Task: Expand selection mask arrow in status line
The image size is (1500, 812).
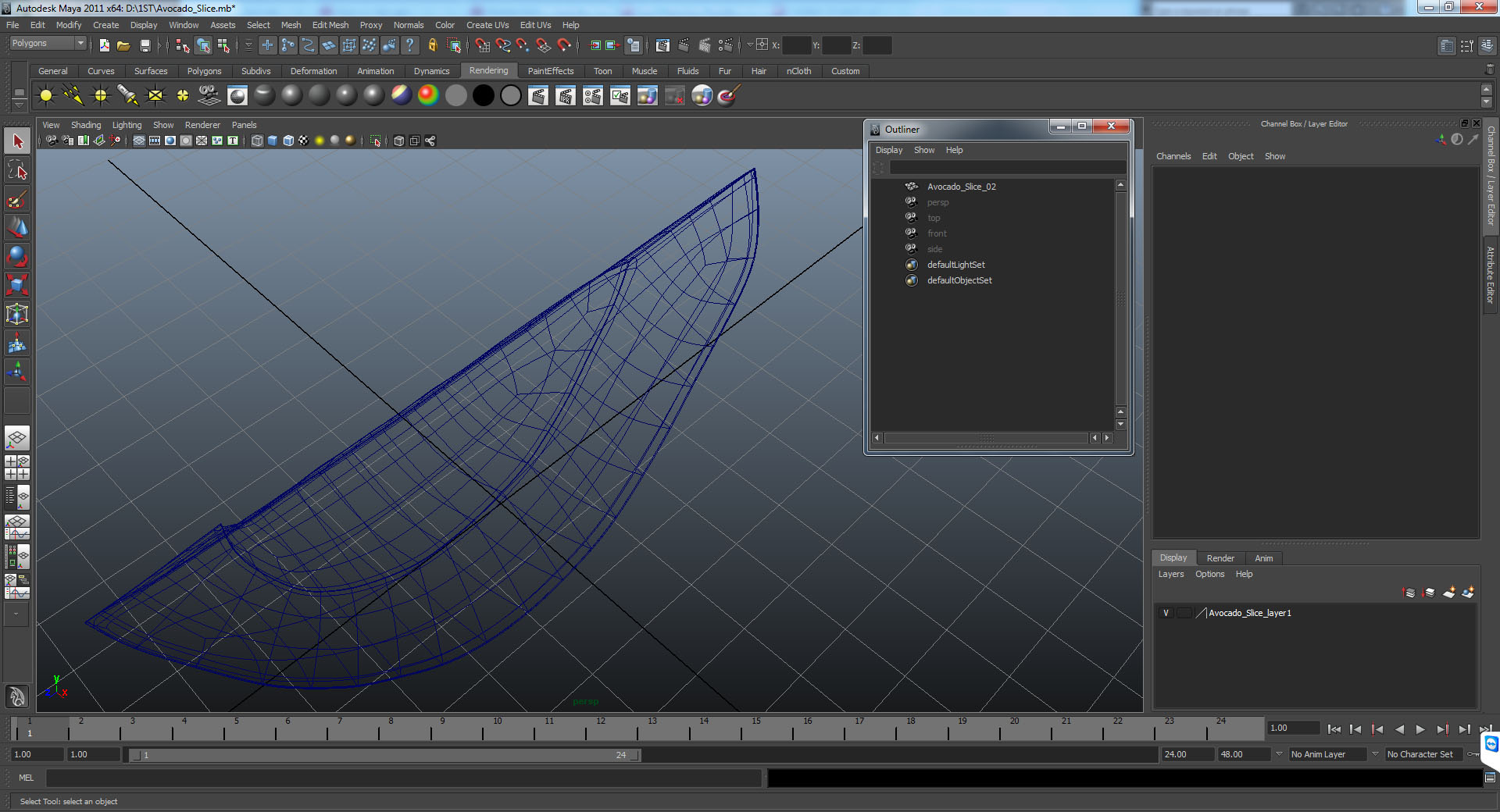Action: [x=248, y=45]
